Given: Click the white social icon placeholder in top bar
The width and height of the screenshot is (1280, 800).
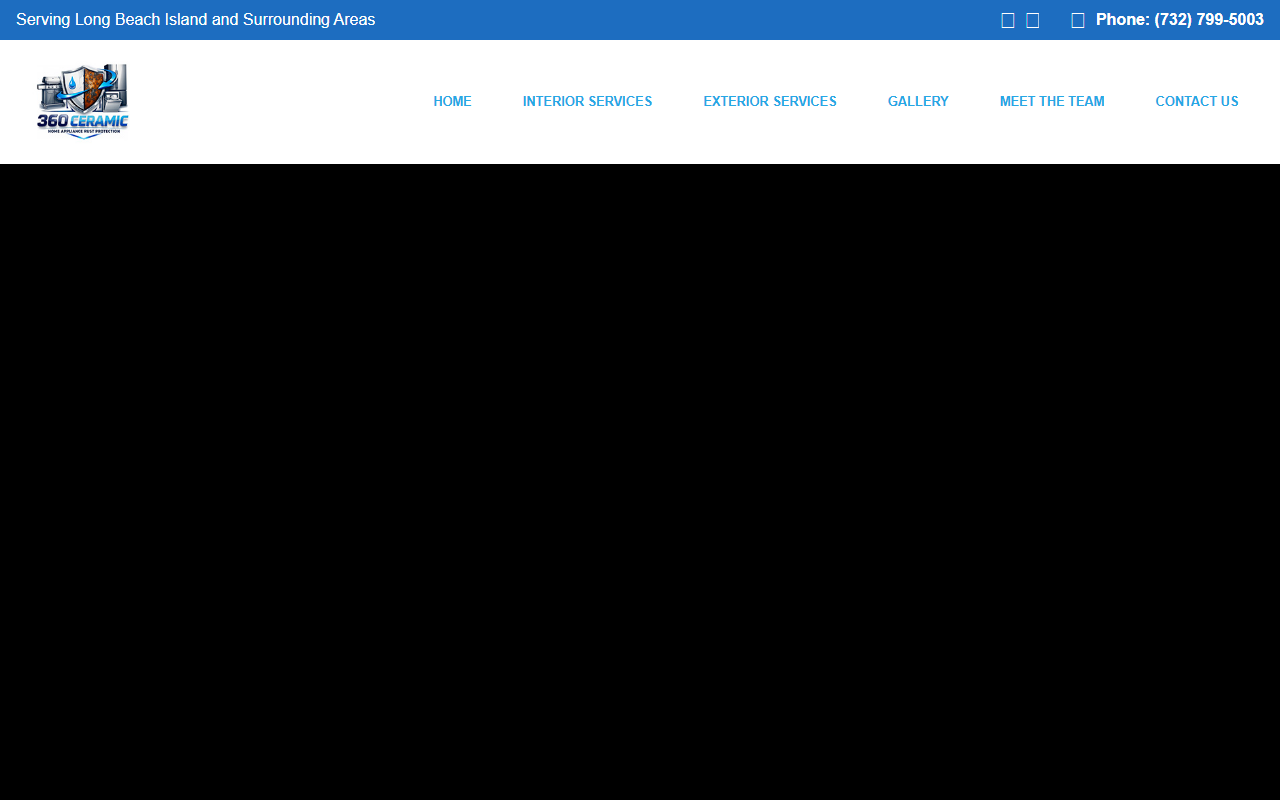Looking at the screenshot, I should [x=1008, y=20].
